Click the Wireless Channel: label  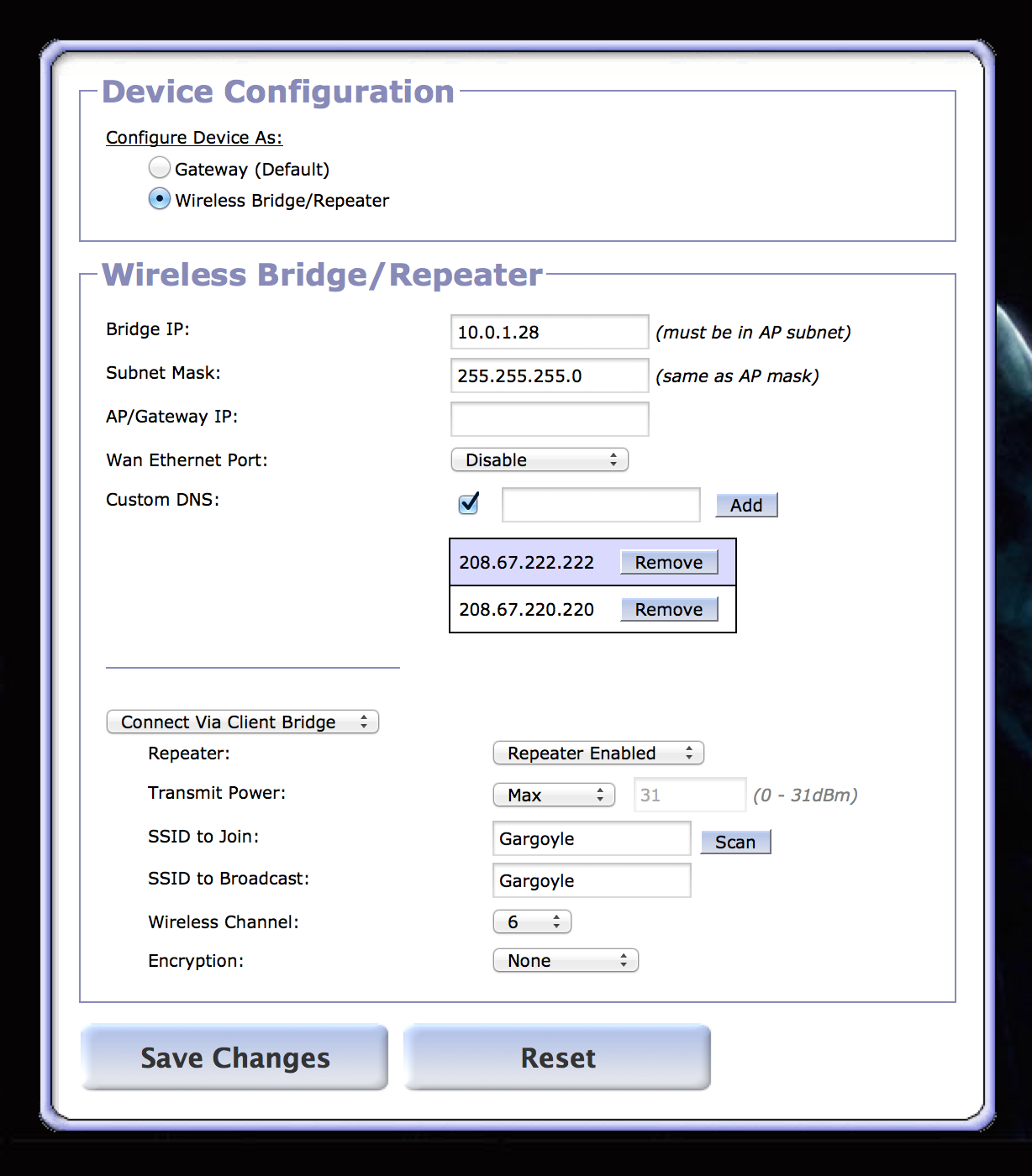pyautogui.click(x=224, y=922)
